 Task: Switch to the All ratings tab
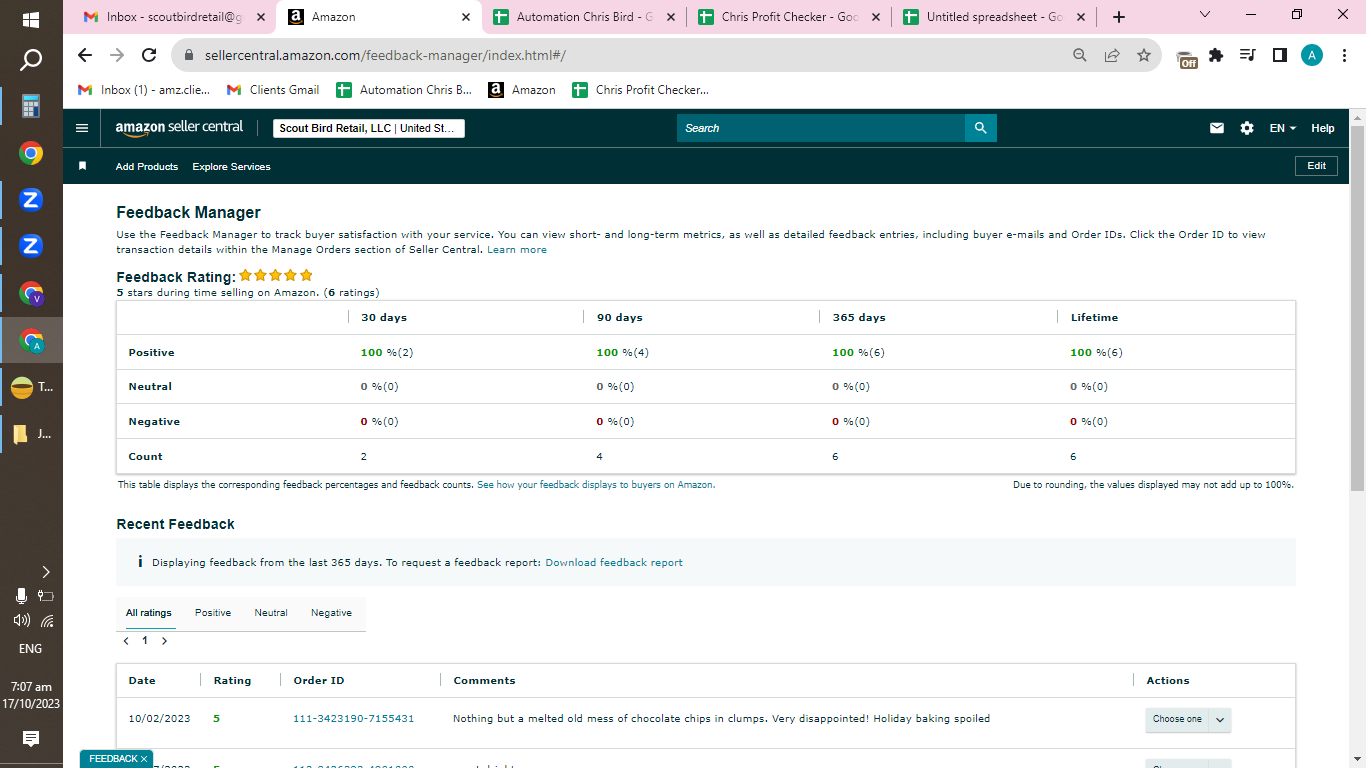coord(149,613)
